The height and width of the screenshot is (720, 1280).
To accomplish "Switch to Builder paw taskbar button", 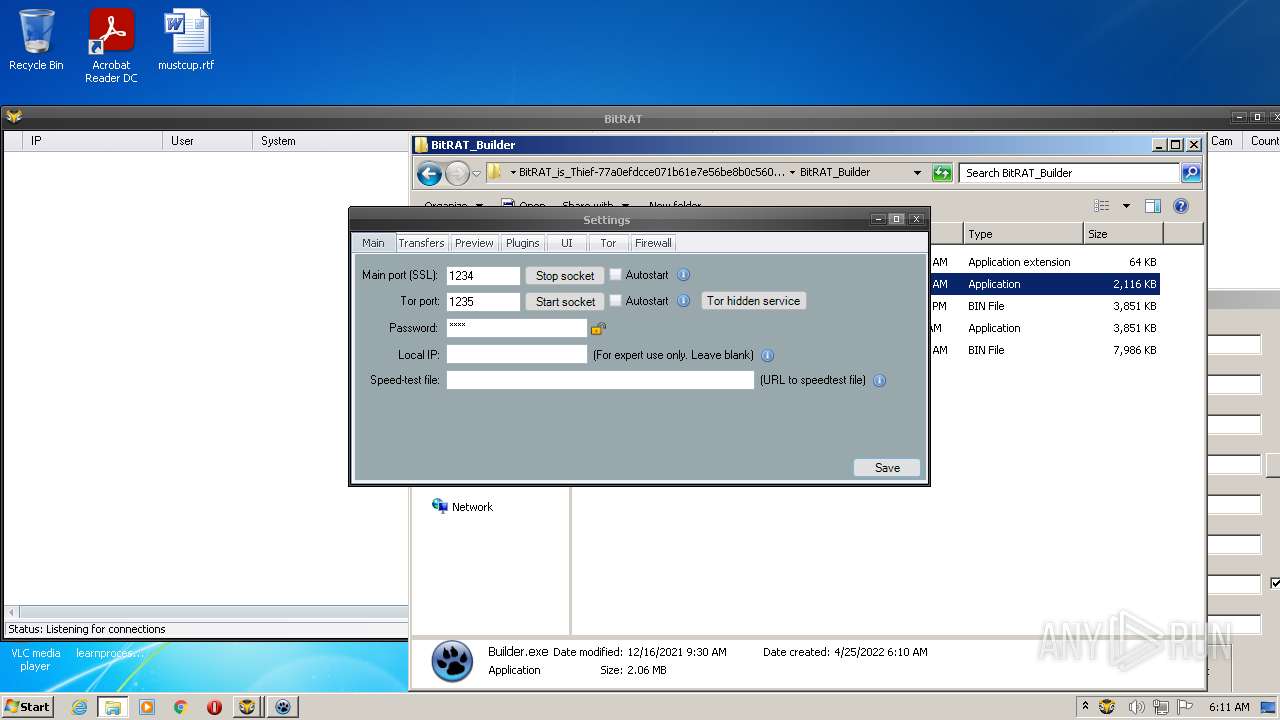I will tap(283, 707).
